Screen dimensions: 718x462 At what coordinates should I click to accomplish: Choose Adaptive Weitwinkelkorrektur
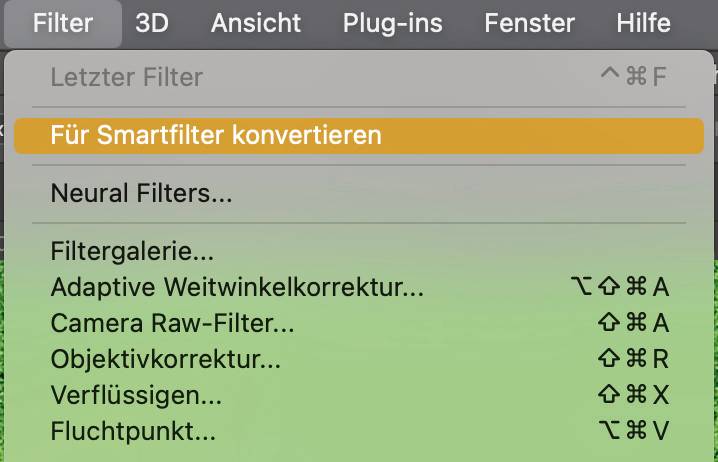359,288
